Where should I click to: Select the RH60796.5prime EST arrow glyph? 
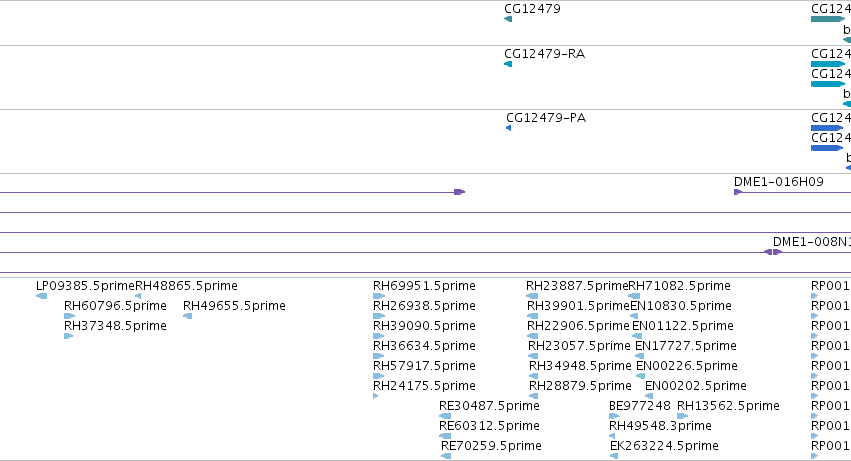point(69,316)
